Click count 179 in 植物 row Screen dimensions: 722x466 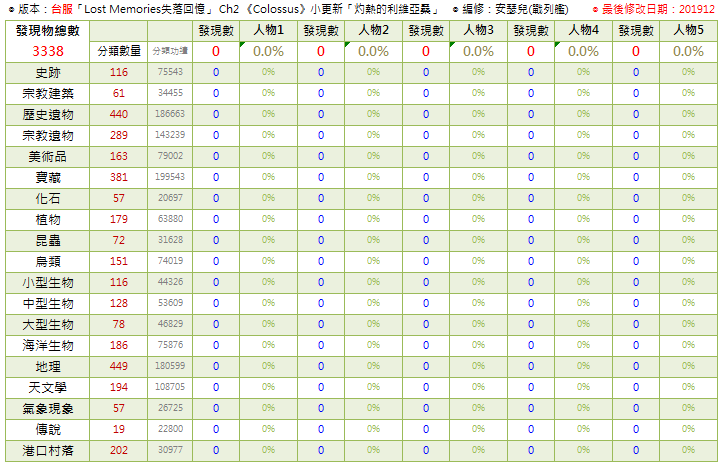tap(119, 220)
